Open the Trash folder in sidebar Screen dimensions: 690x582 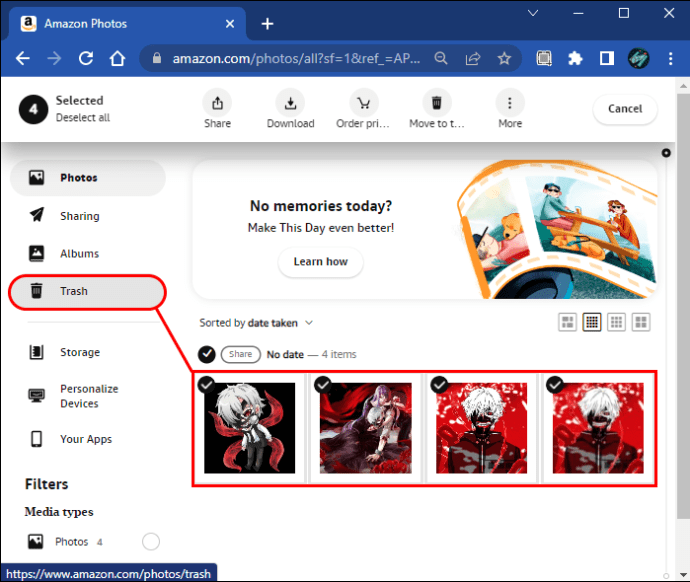(x=87, y=291)
